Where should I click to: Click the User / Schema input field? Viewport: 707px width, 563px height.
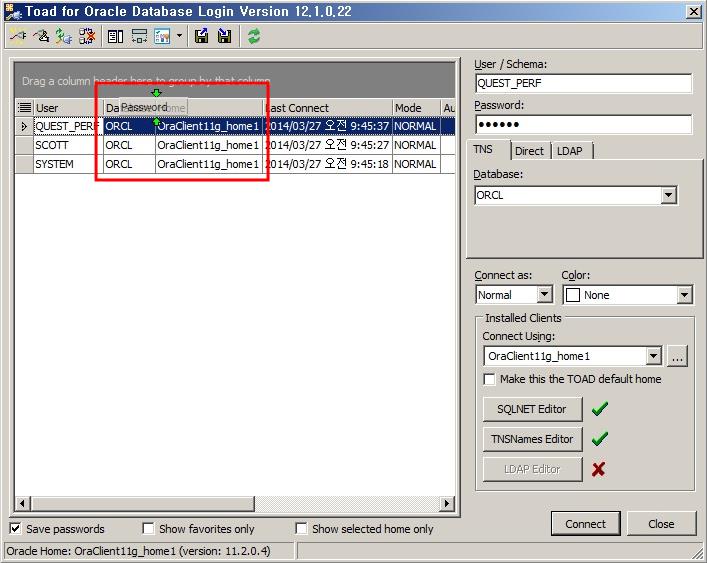pos(583,84)
